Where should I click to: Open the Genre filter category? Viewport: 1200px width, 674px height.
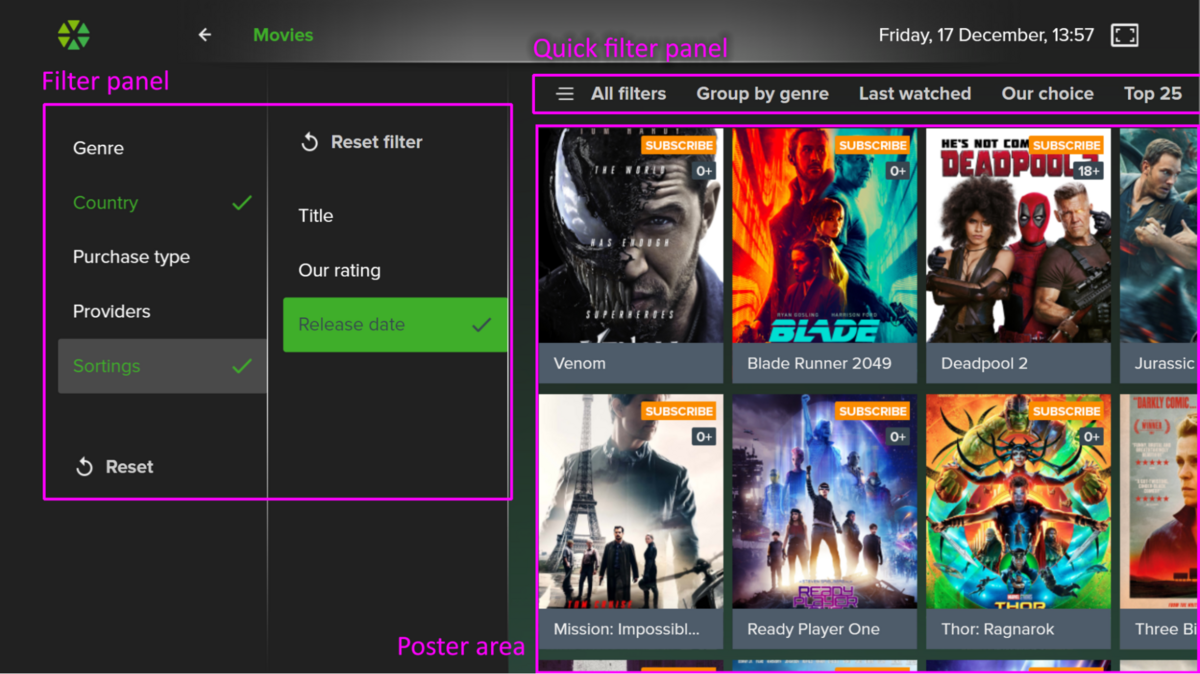click(162, 148)
